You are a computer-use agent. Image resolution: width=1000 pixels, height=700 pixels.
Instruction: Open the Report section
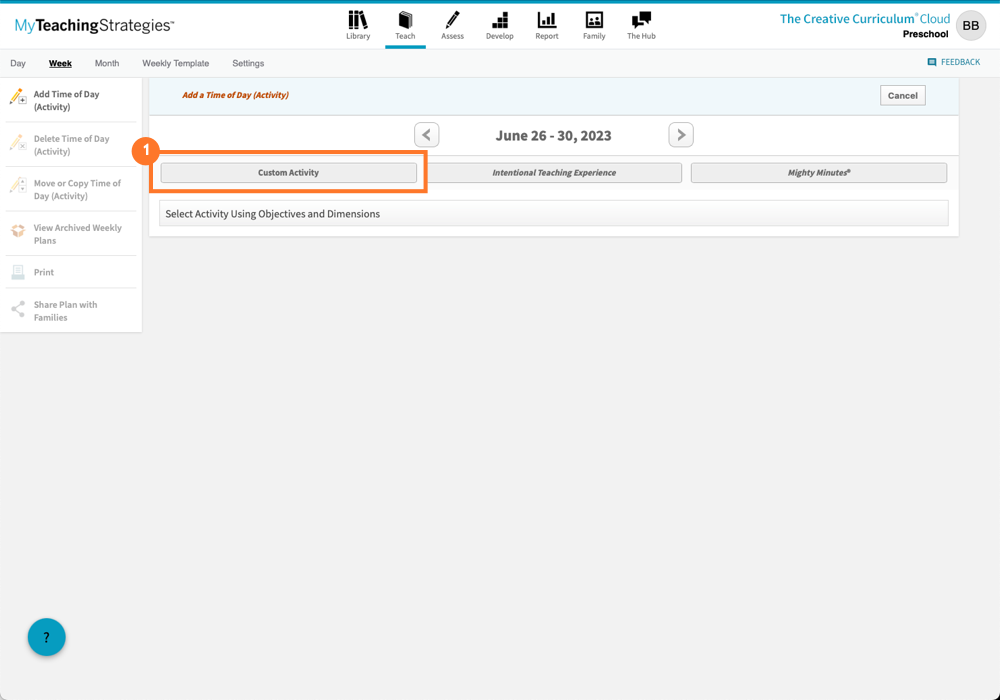(x=546, y=25)
